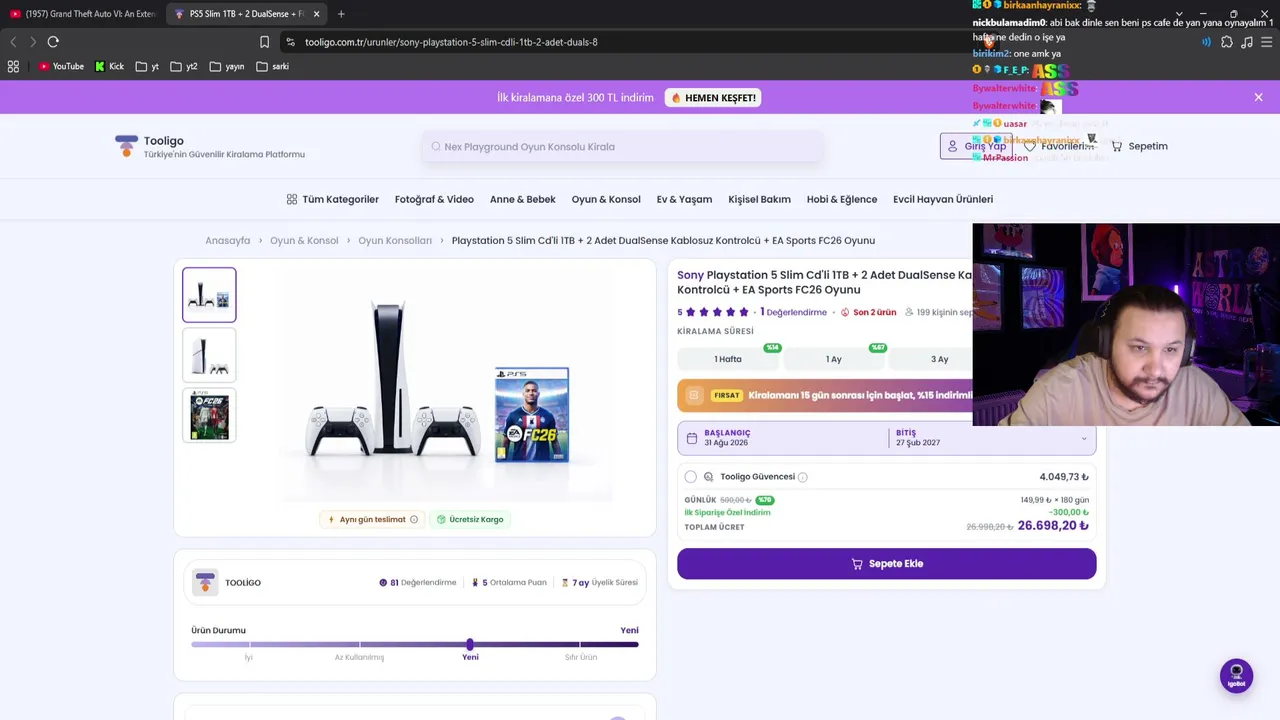Go forward with the browser forward arrow
Image resolution: width=1280 pixels, height=720 pixels.
pyautogui.click(x=33, y=42)
